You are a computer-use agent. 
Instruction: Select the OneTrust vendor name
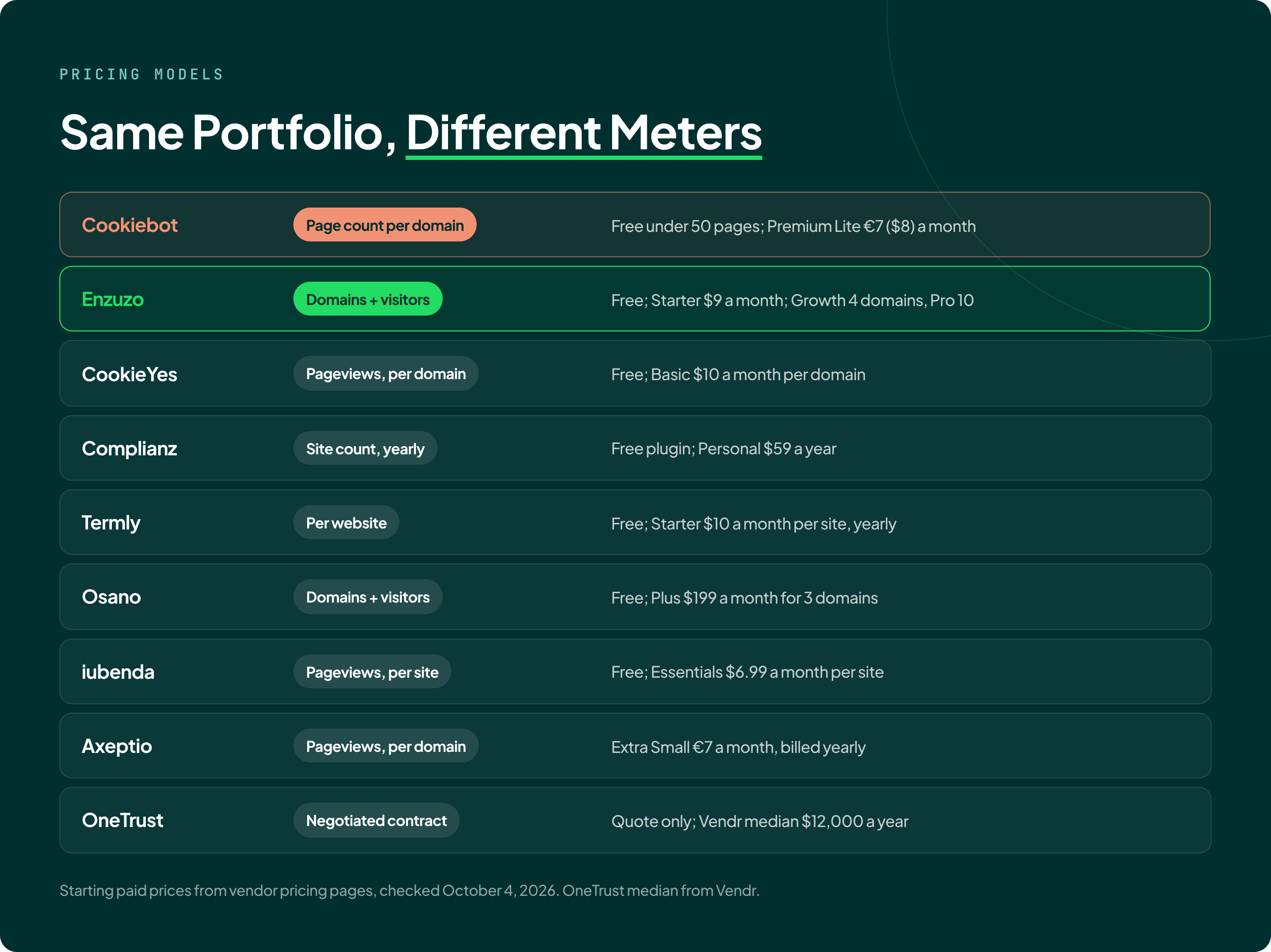click(123, 820)
